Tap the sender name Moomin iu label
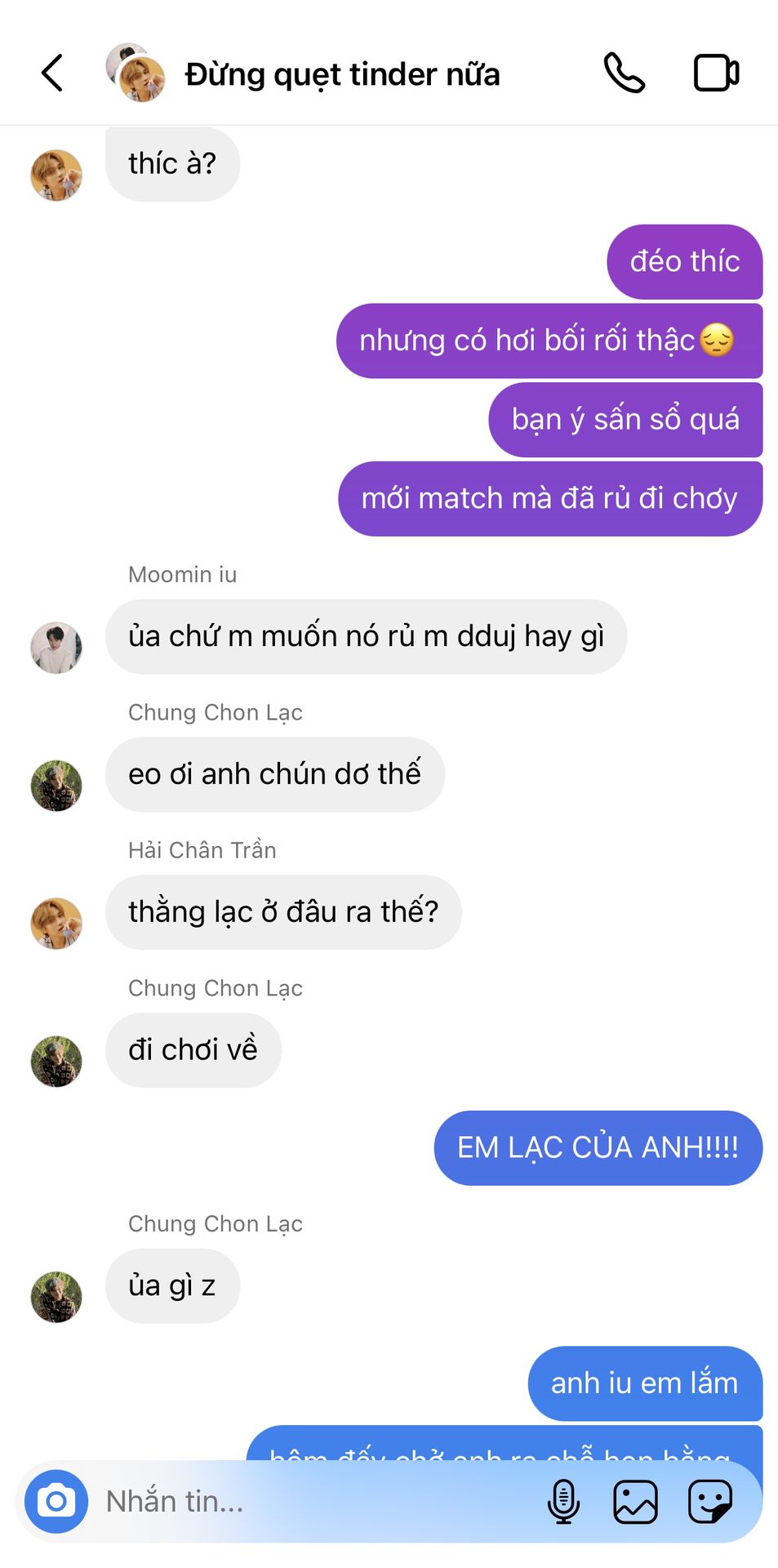The image size is (778, 1568). point(183,575)
